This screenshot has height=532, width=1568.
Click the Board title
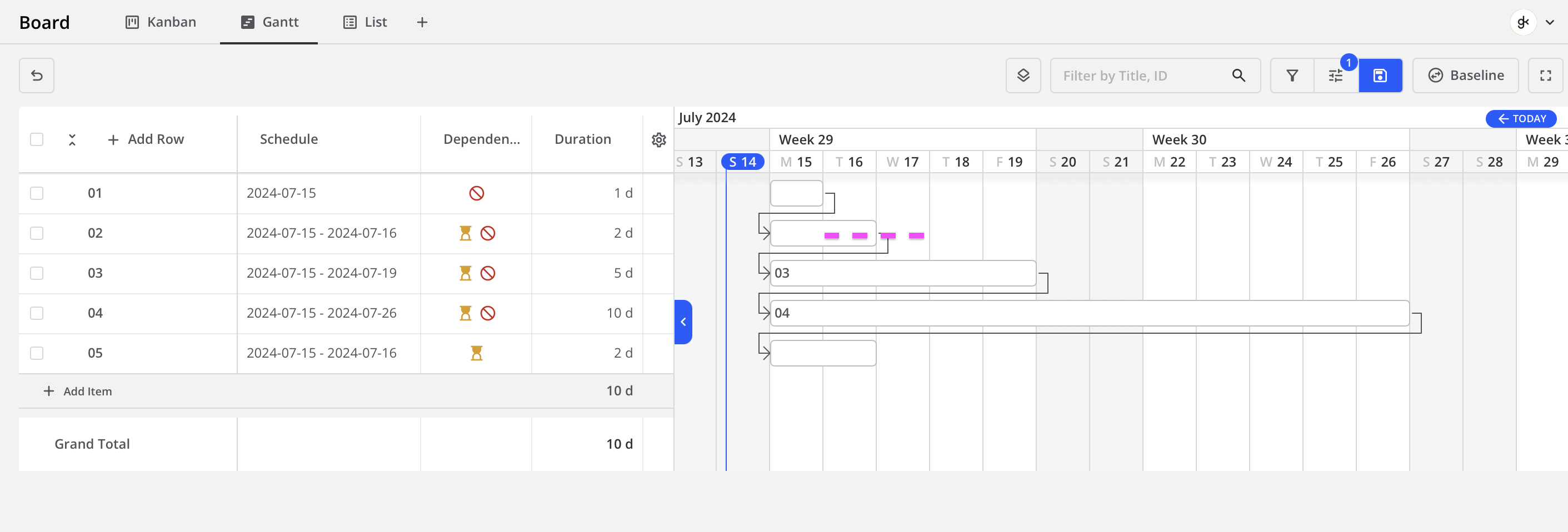(x=44, y=23)
